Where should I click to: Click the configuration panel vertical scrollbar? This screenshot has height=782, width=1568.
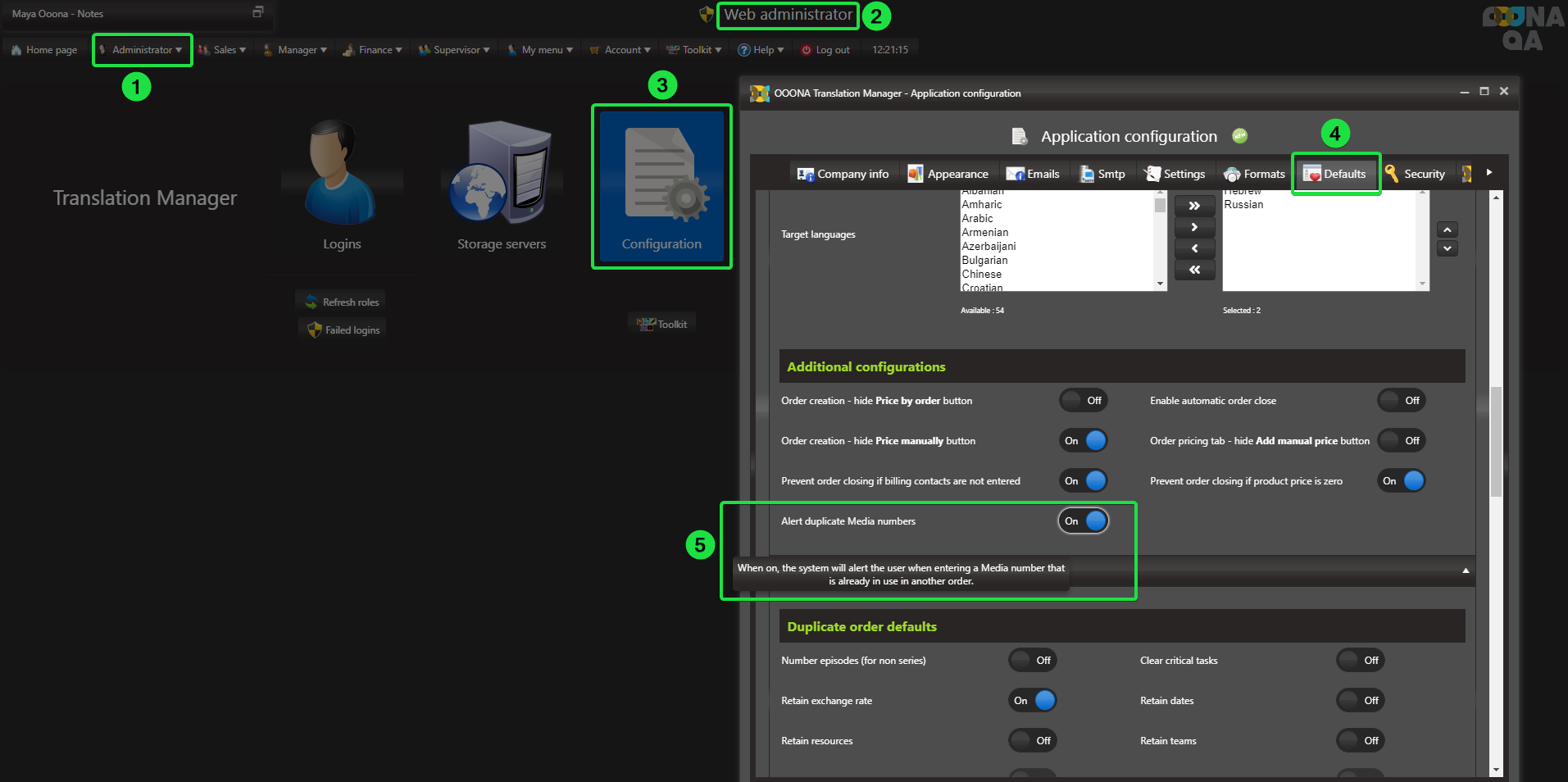pyautogui.click(x=1496, y=443)
